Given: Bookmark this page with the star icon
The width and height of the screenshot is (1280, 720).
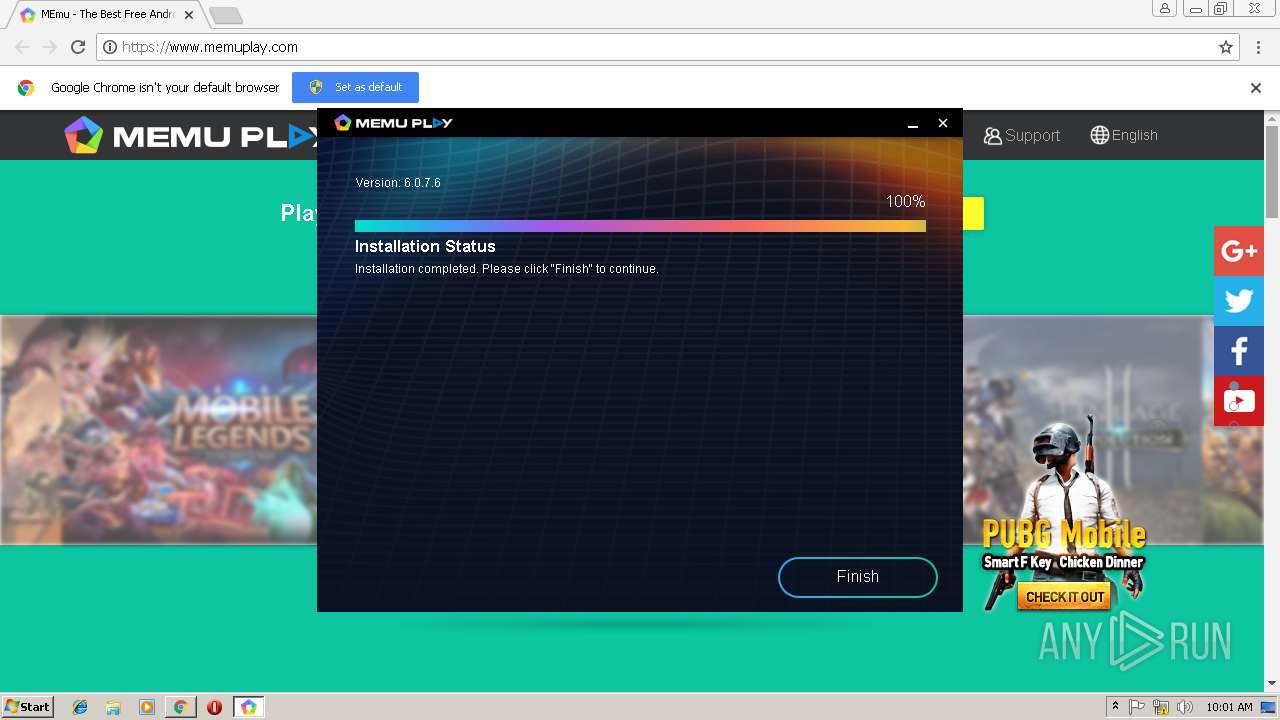Looking at the screenshot, I should (x=1225, y=47).
